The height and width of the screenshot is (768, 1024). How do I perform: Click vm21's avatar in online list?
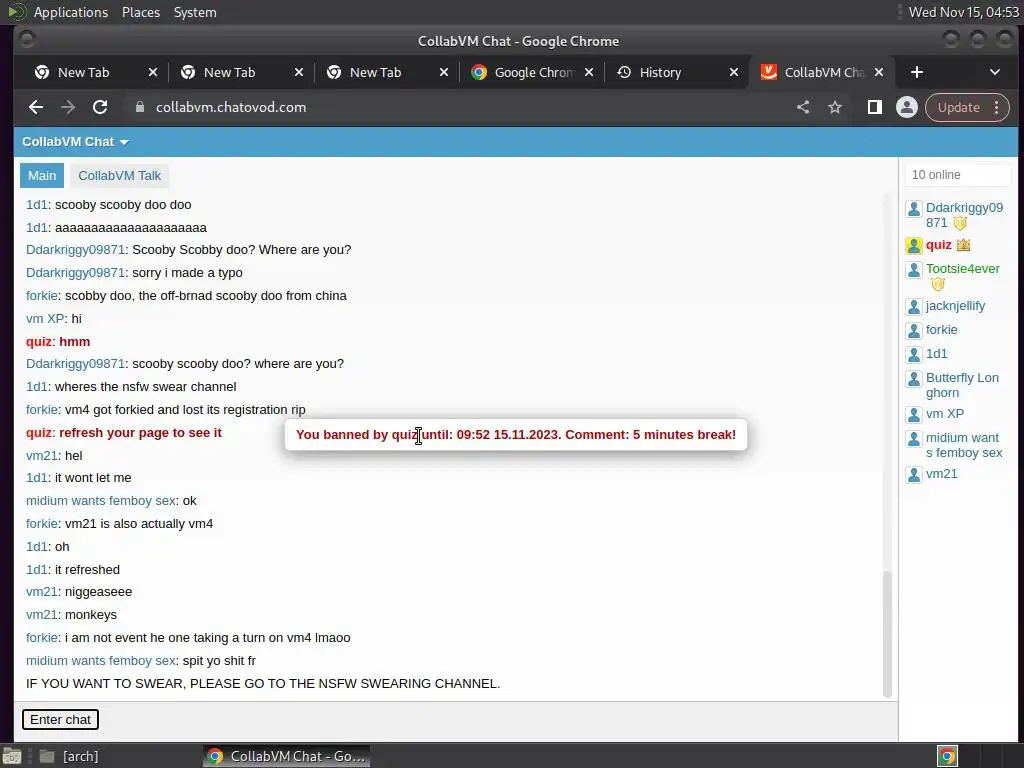pyautogui.click(x=914, y=475)
